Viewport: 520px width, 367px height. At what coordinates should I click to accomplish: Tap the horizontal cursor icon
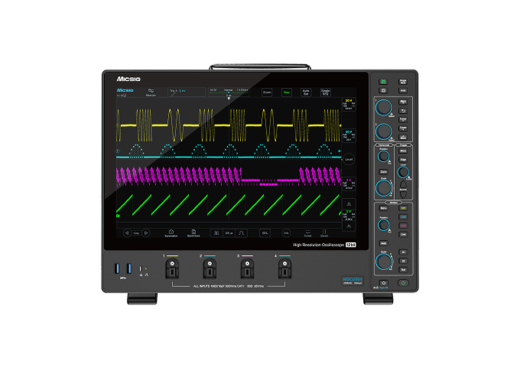point(308,233)
